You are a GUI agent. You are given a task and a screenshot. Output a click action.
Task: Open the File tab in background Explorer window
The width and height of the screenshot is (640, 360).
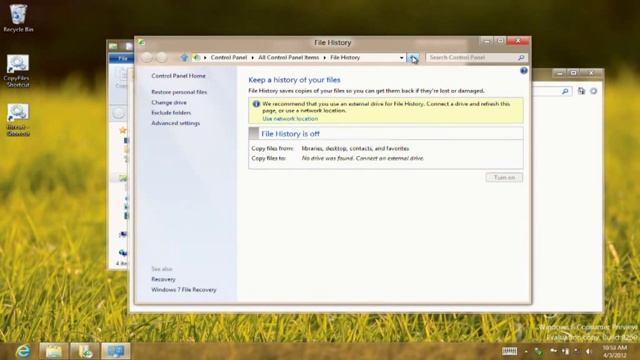click(122, 58)
